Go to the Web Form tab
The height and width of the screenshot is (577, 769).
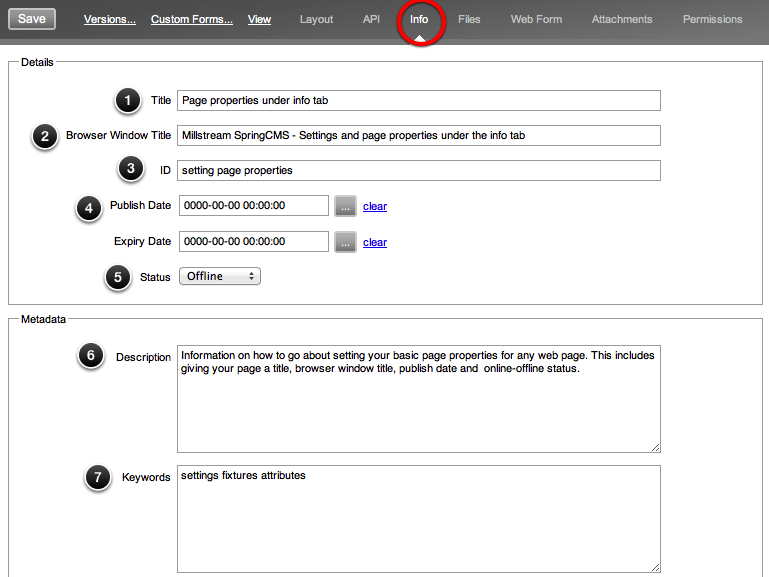point(536,19)
